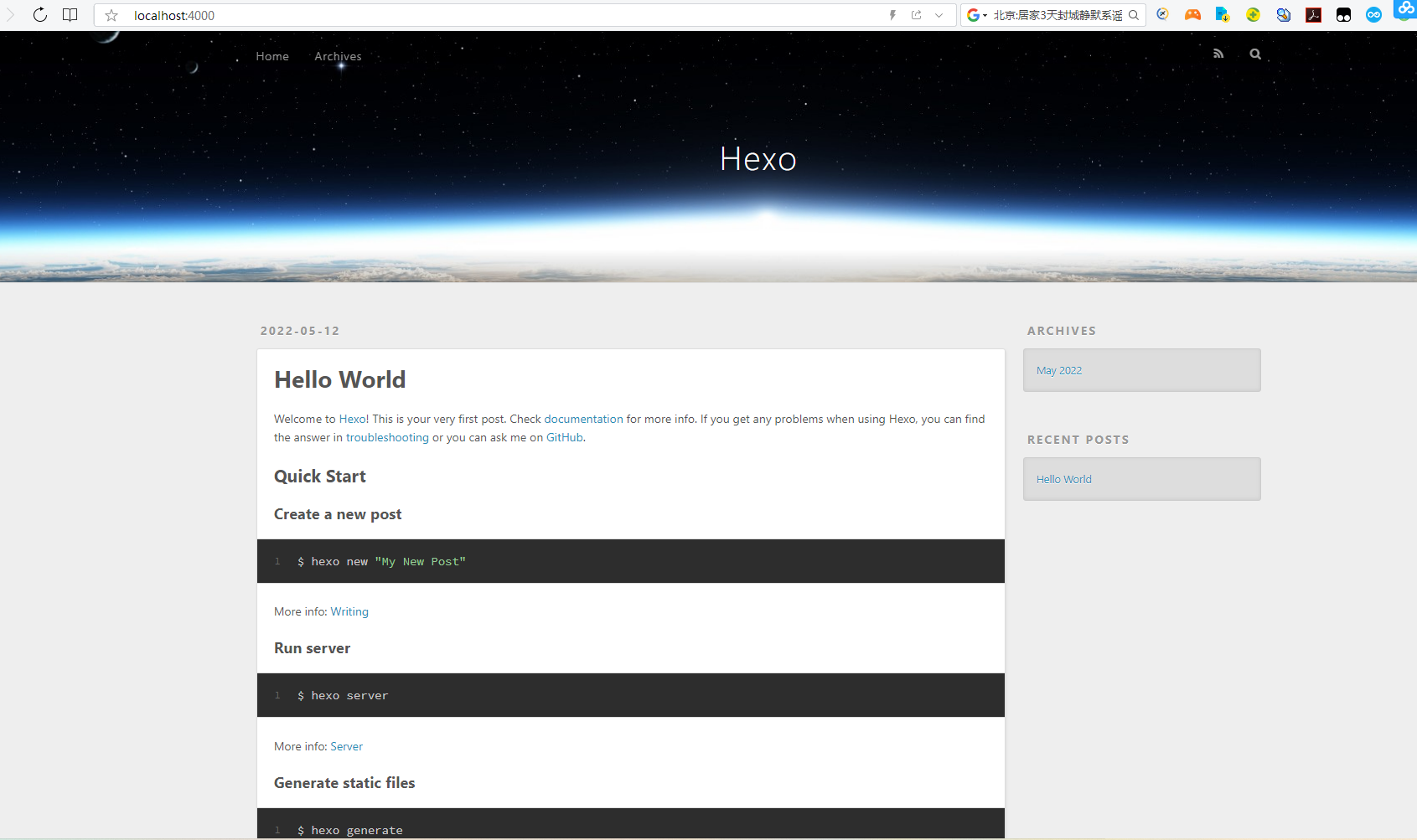Click the hexo server code line
The width and height of the screenshot is (1417, 840).
coord(343,695)
